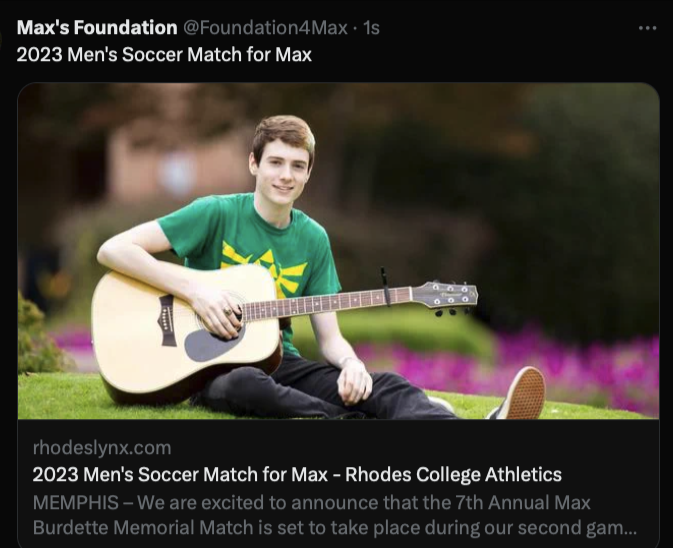Viewport: 673px width, 548px height.
Task: Open the link card photo of guitarist
Action: tap(338, 250)
